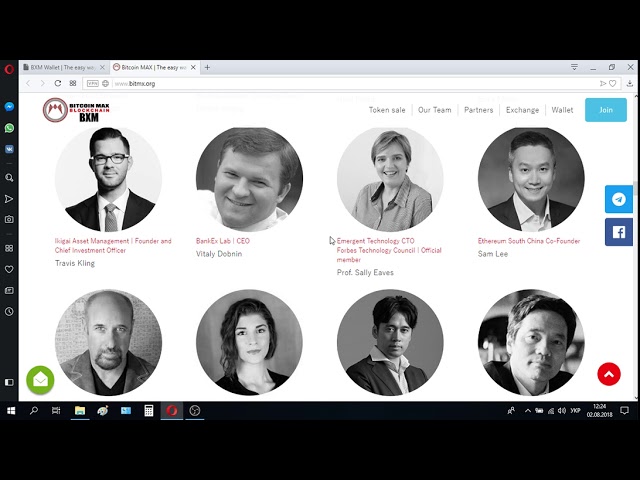Open Partners menu item
The image size is (640, 480).
[478, 110]
